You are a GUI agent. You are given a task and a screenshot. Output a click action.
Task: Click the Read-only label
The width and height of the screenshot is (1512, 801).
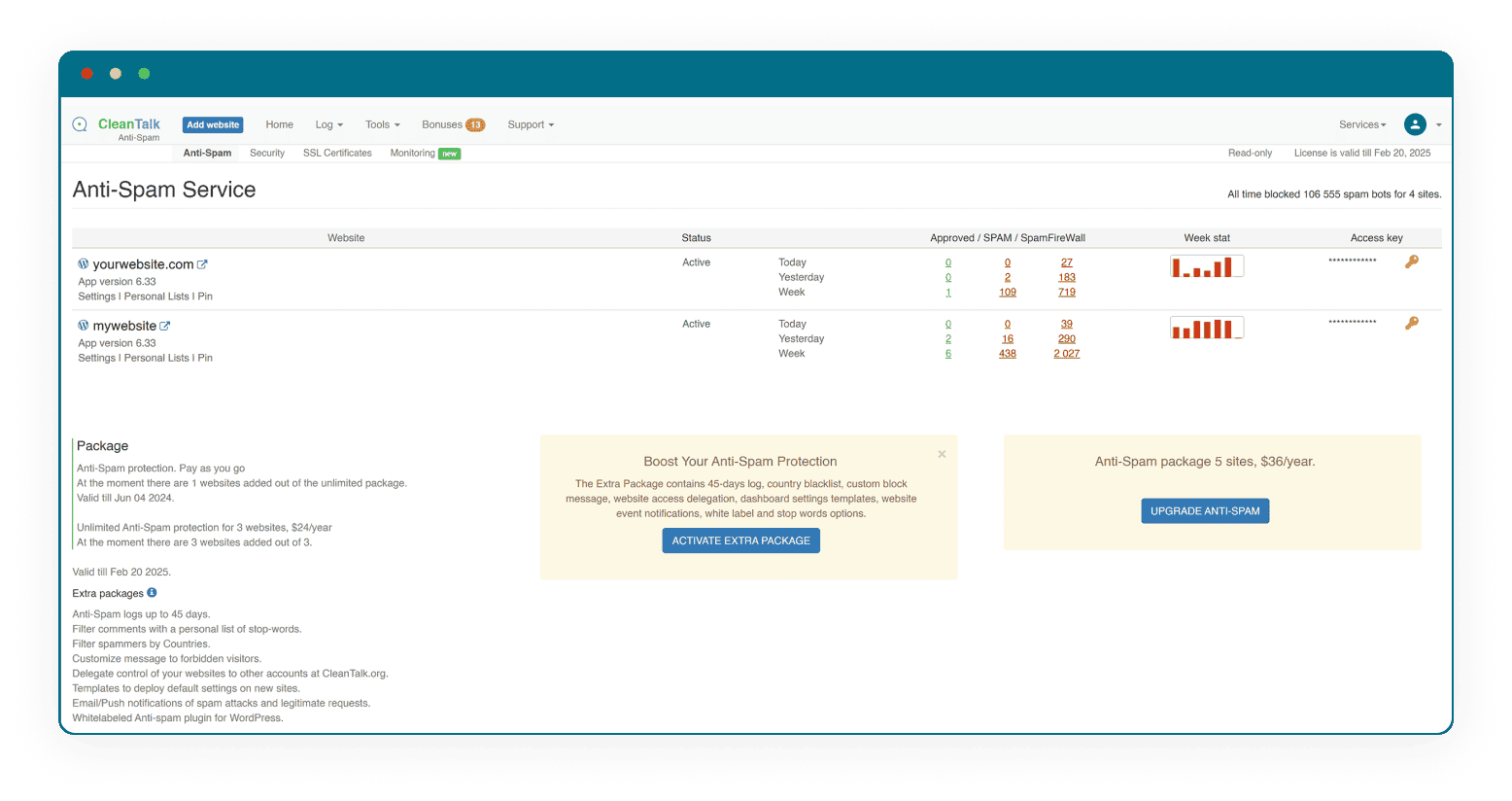pyautogui.click(x=1250, y=153)
